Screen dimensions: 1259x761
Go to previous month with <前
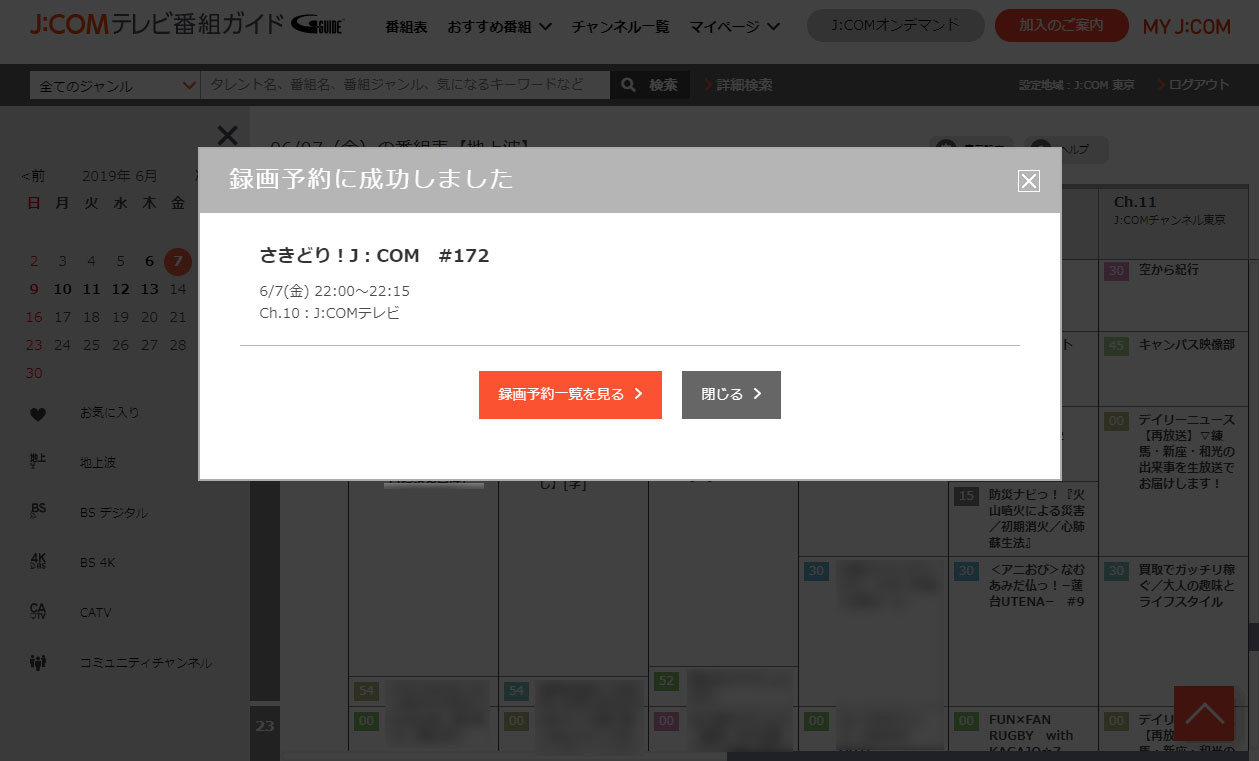coord(33,176)
